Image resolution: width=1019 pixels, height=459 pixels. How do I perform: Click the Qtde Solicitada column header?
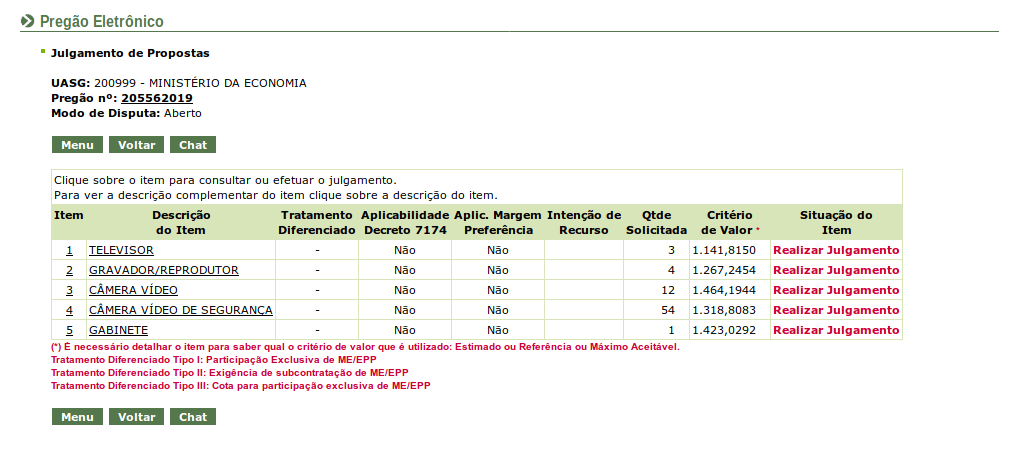pyautogui.click(x=656, y=222)
